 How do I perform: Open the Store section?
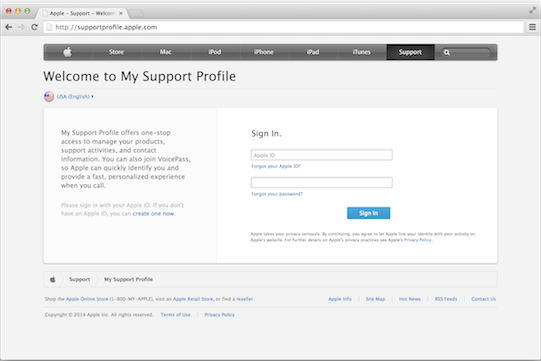pyautogui.click(x=116, y=52)
